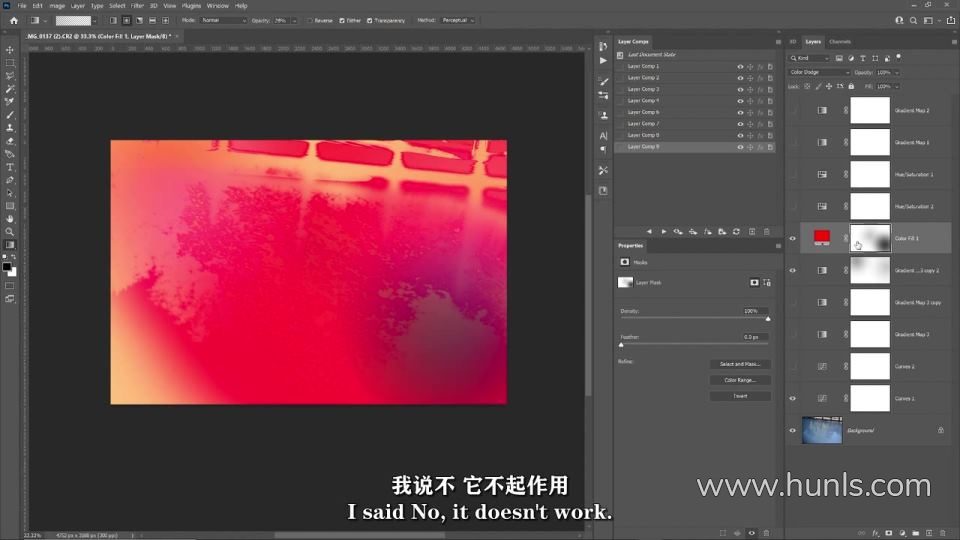Screen dimensions: 960x540
Task: Click the Lock position icon in Layers
Action: (829, 86)
